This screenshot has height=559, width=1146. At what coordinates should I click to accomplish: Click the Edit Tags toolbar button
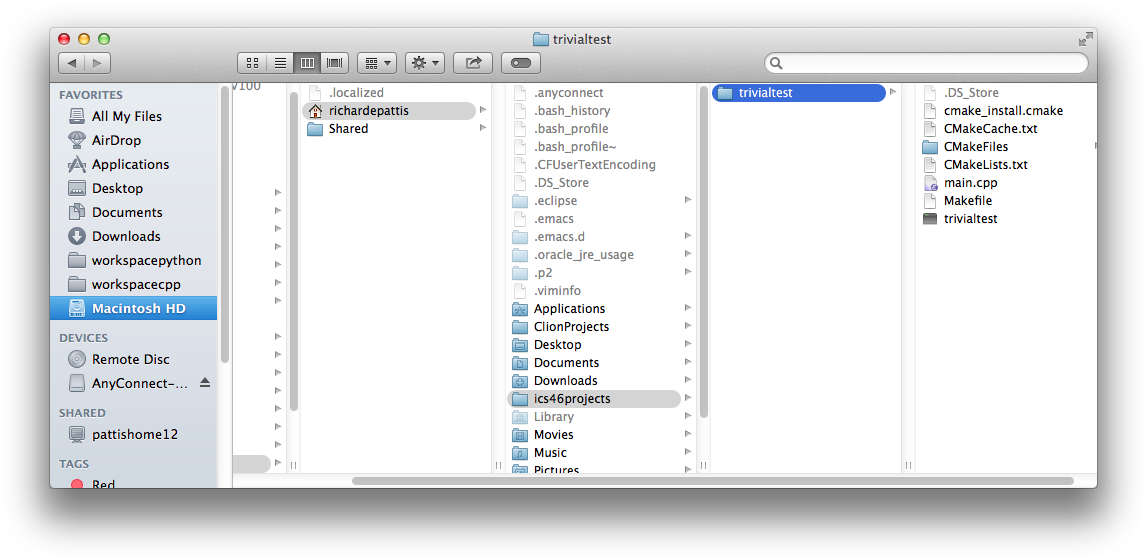coord(521,63)
